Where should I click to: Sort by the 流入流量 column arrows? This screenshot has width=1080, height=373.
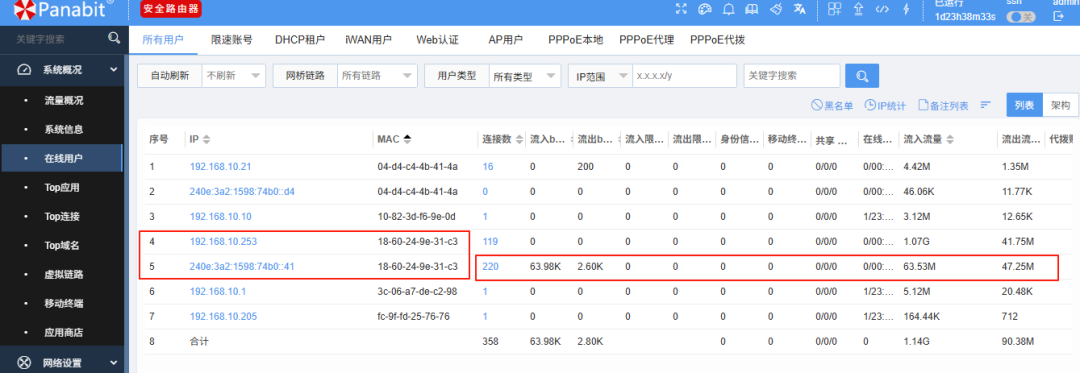click(951, 139)
